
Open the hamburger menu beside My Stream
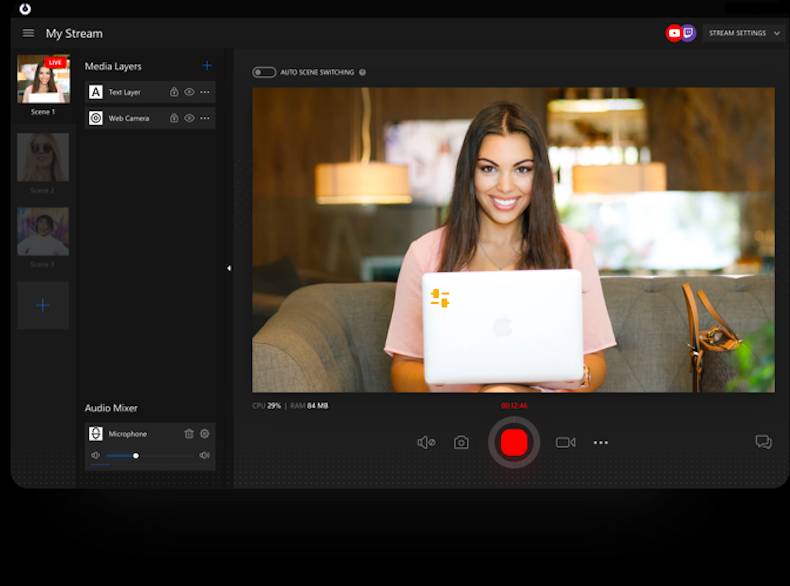28,33
